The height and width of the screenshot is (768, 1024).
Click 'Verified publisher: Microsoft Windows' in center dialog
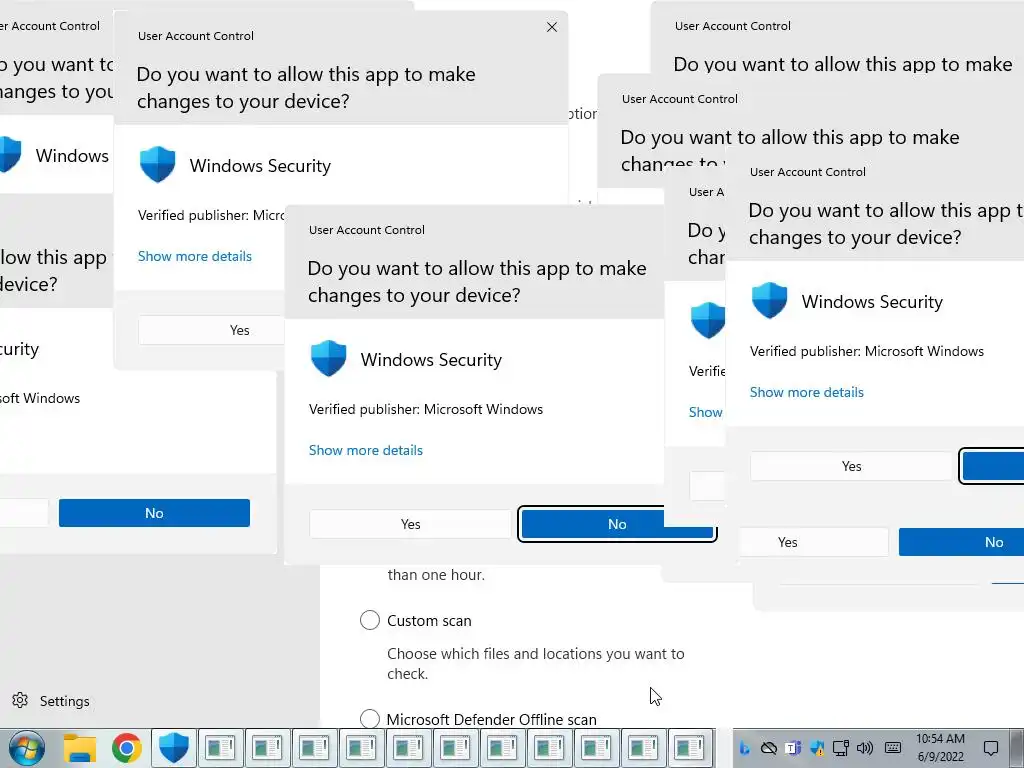[x=426, y=409]
